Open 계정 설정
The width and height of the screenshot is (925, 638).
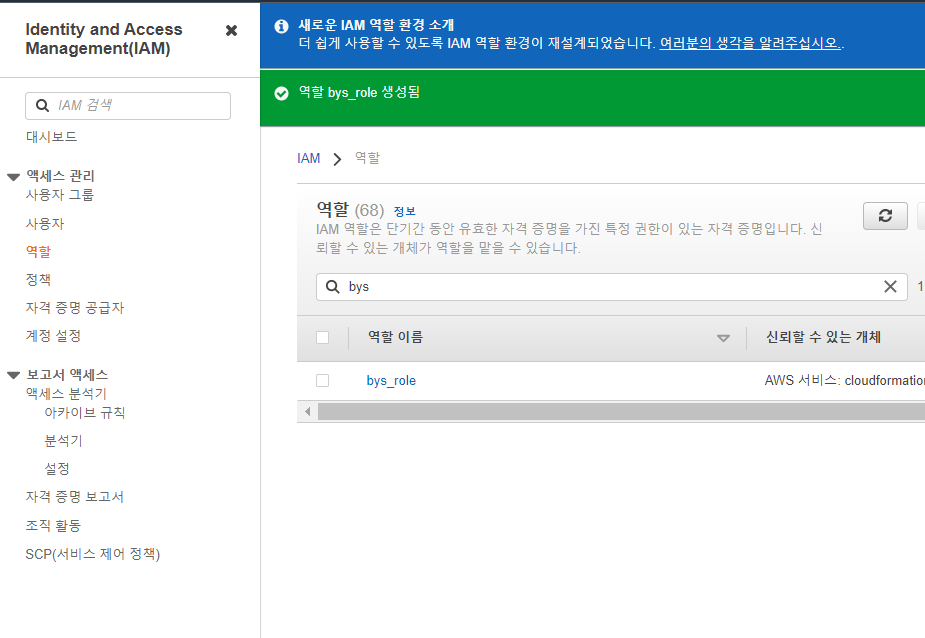(53, 336)
